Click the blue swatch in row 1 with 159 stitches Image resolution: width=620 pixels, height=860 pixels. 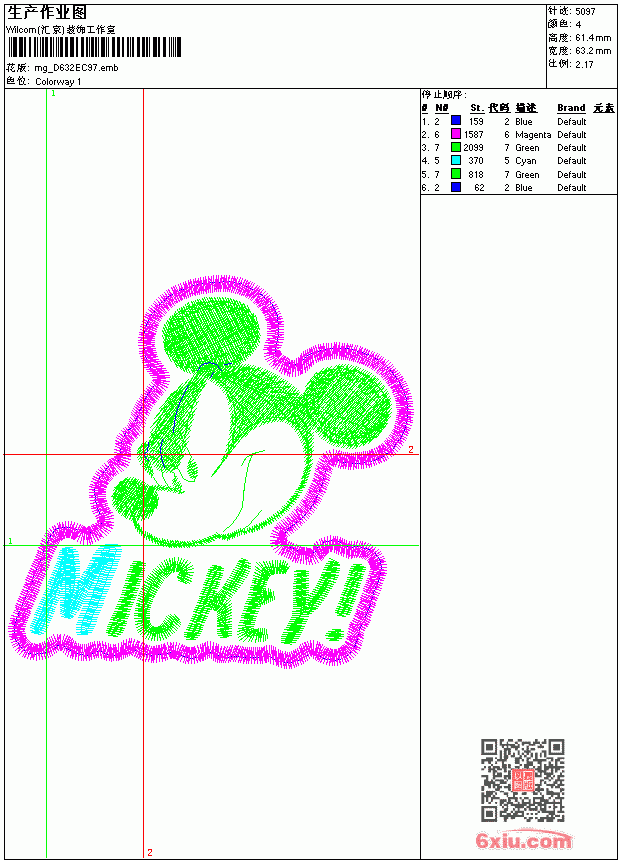pos(455,121)
